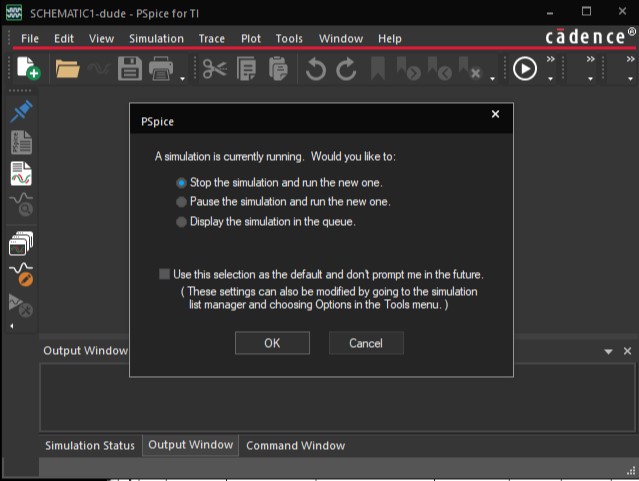
Task: Show hidden buttons of the rightmost toolbar chevron
Action: click(x=630, y=59)
